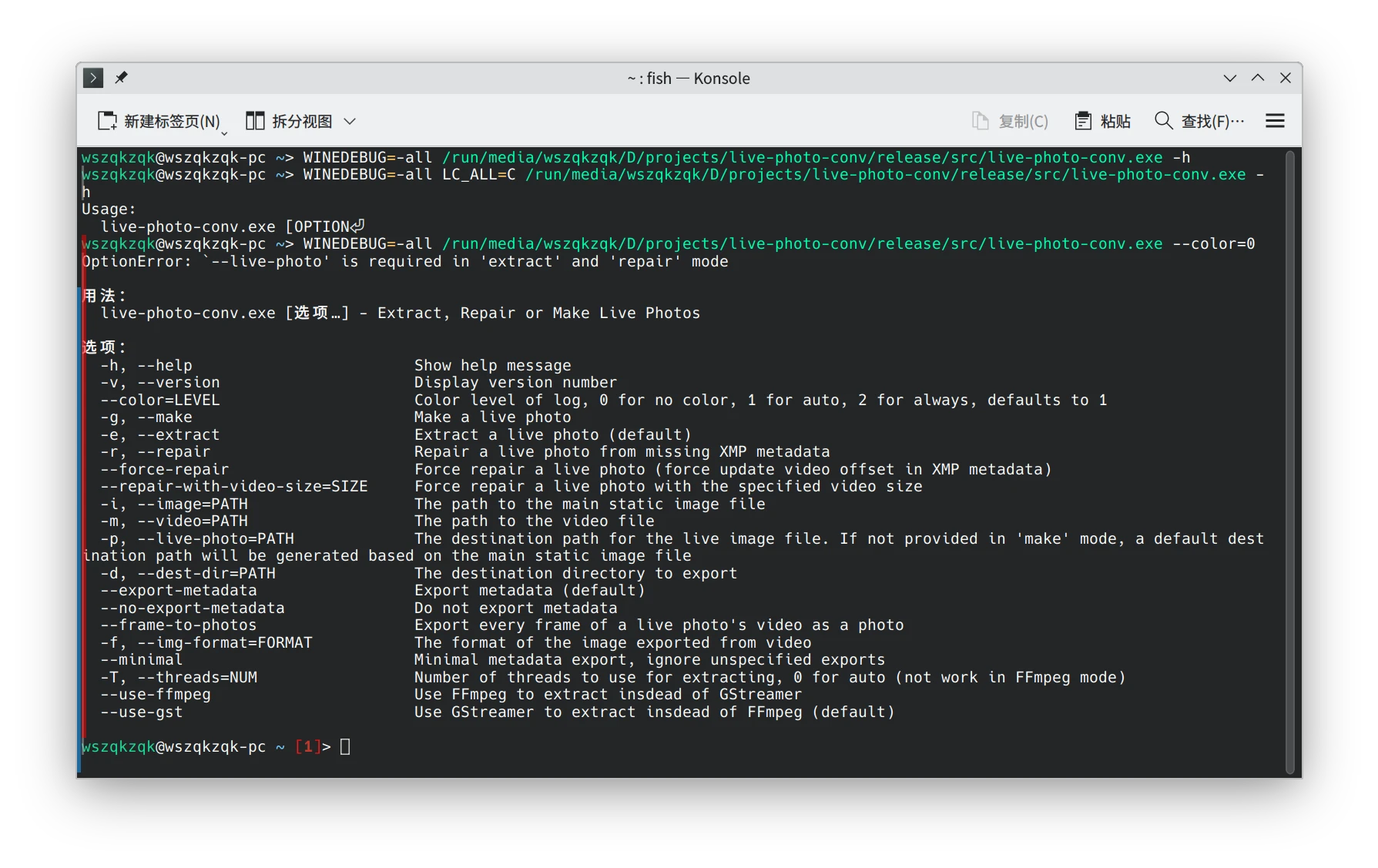
Task: Click the '-e, --extract' option text
Action: [x=160, y=434]
